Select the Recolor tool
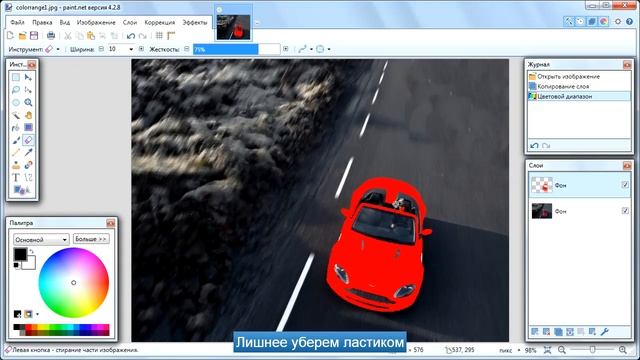The height and width of the screenshot is (360, 640). click(x=28, y=165)
